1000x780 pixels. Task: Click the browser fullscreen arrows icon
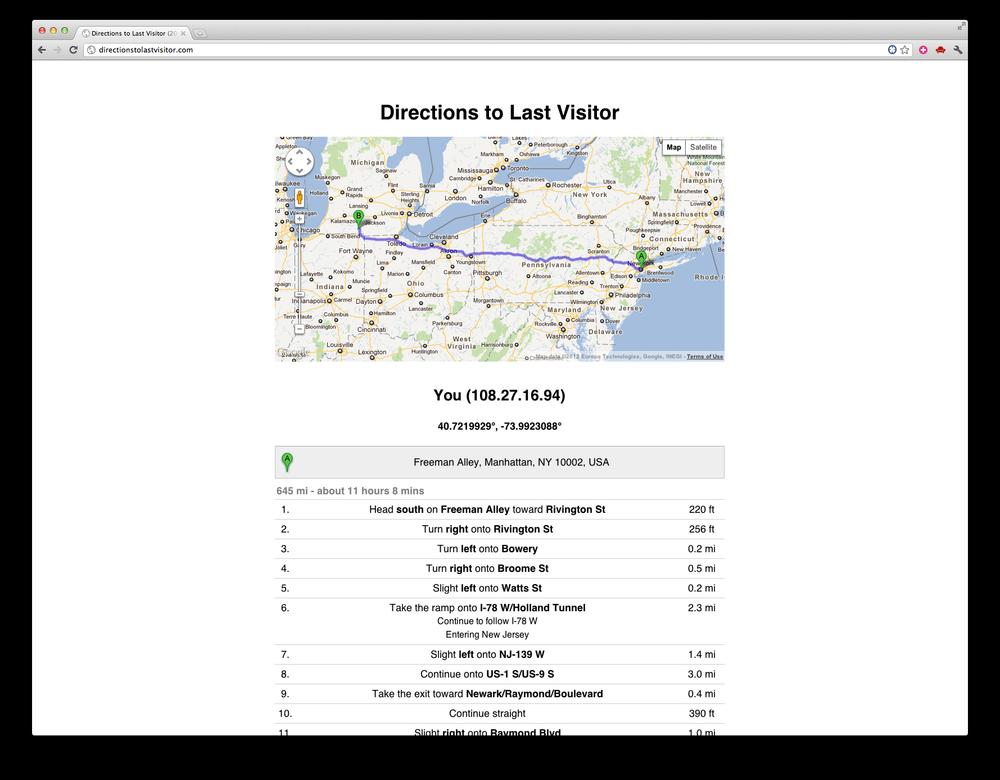click(x=961, y=27)
